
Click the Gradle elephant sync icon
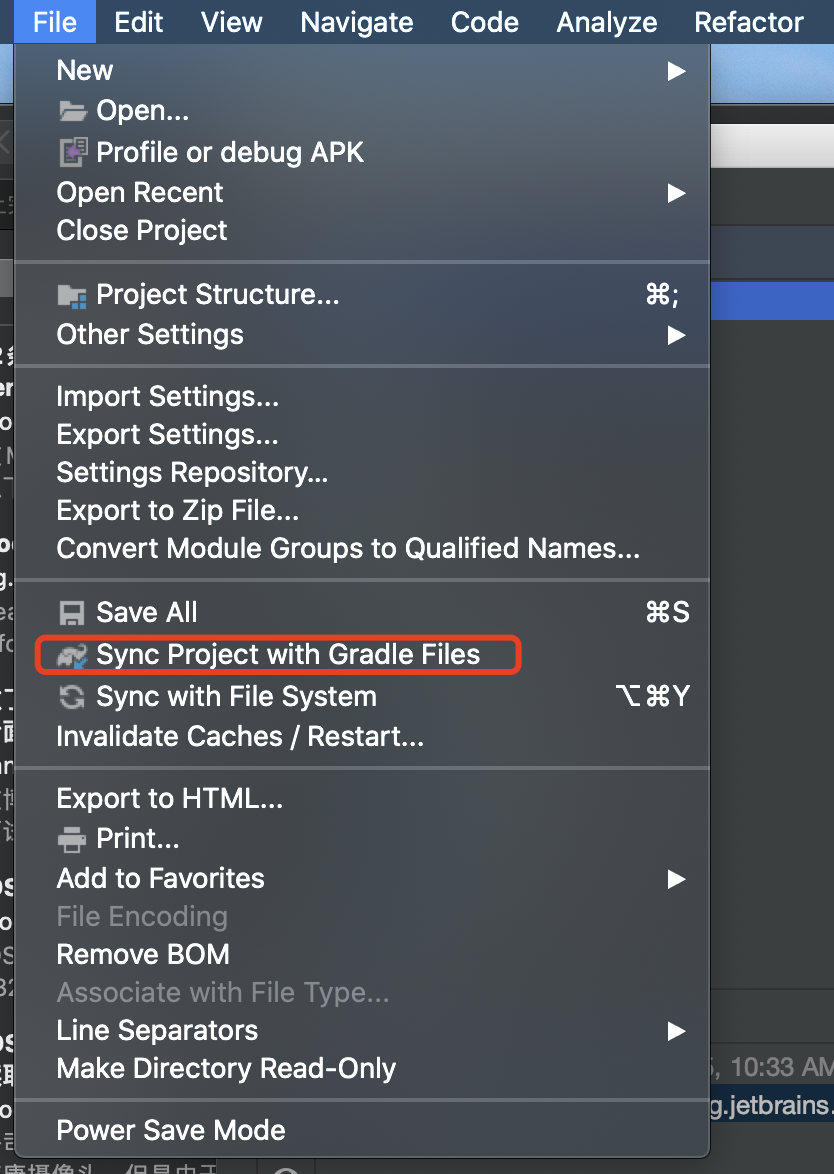click(x=72, y=654)
